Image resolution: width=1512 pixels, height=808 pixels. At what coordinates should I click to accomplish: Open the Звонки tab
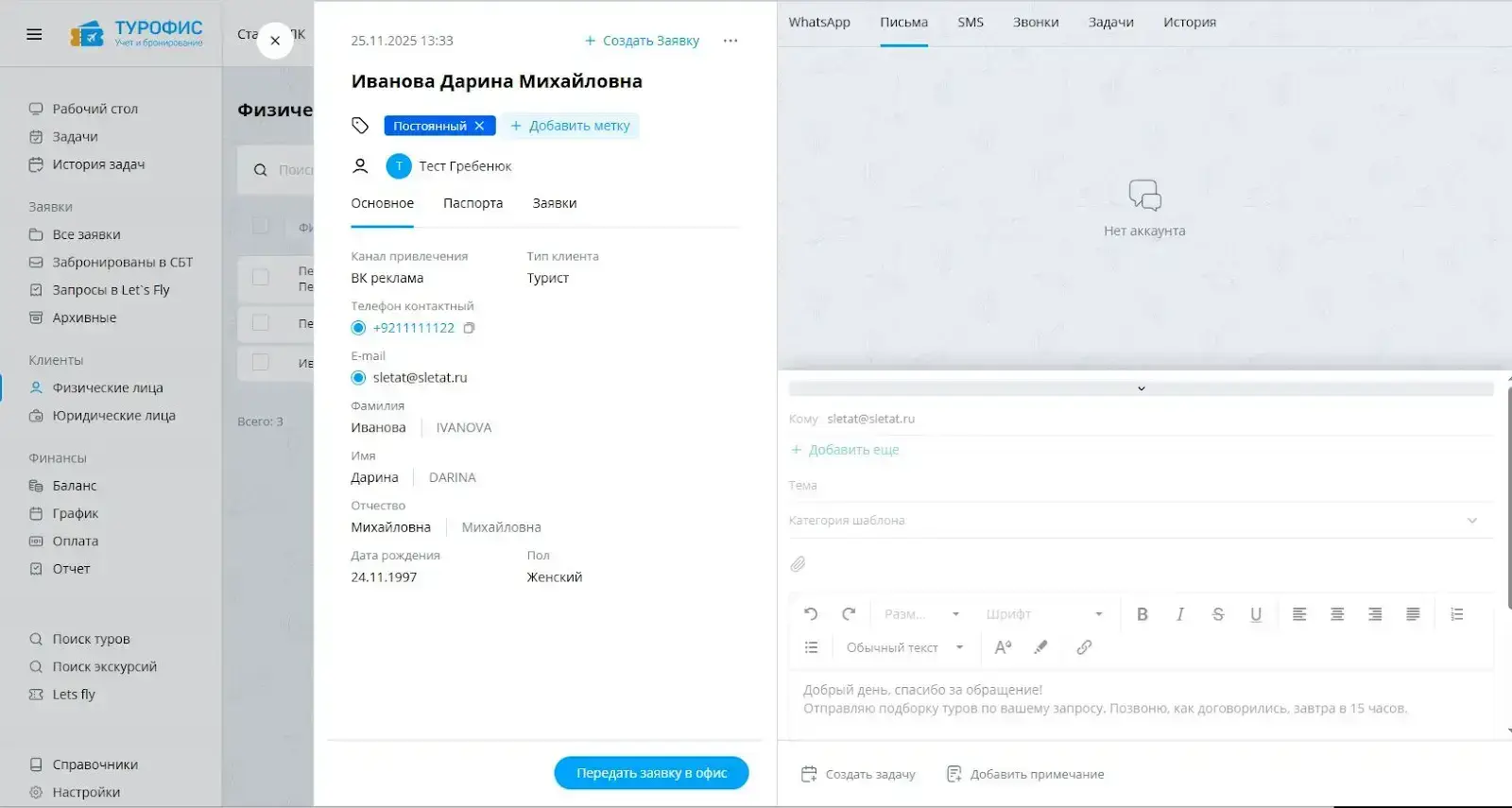click(1036, 22)
